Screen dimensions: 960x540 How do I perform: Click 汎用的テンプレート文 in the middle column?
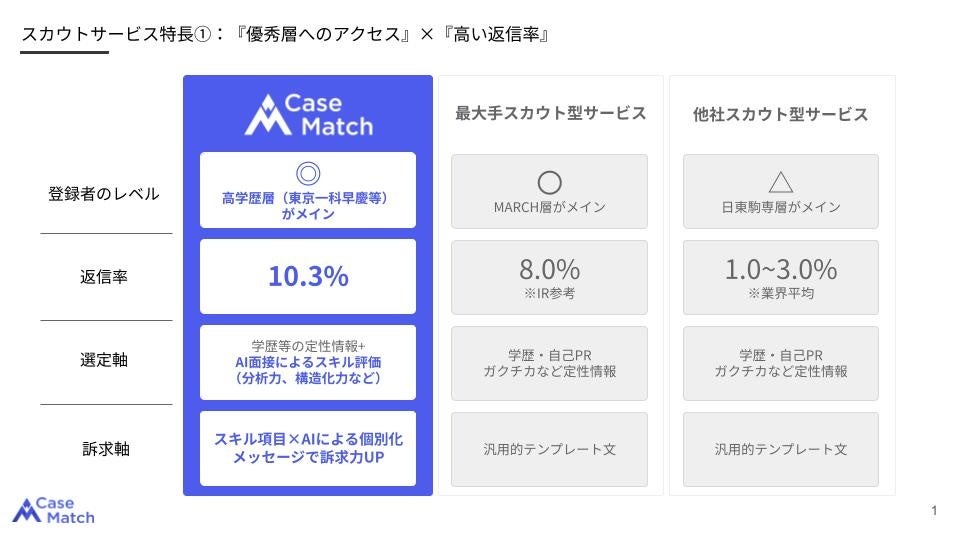pyautogui.click(x=549, y=449)
